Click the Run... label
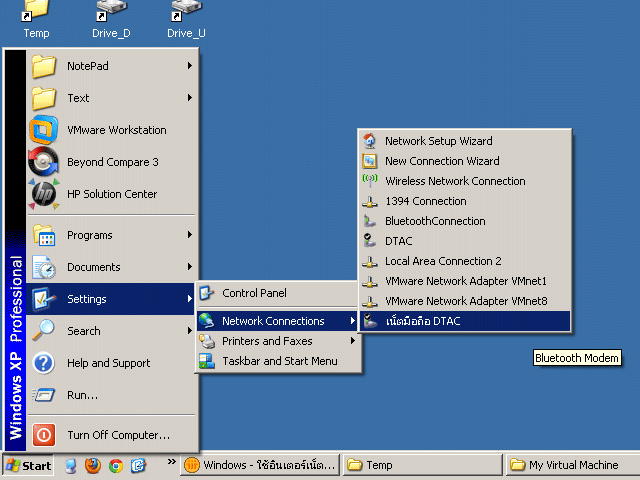 pyautogui.click(x=82, y=395)
